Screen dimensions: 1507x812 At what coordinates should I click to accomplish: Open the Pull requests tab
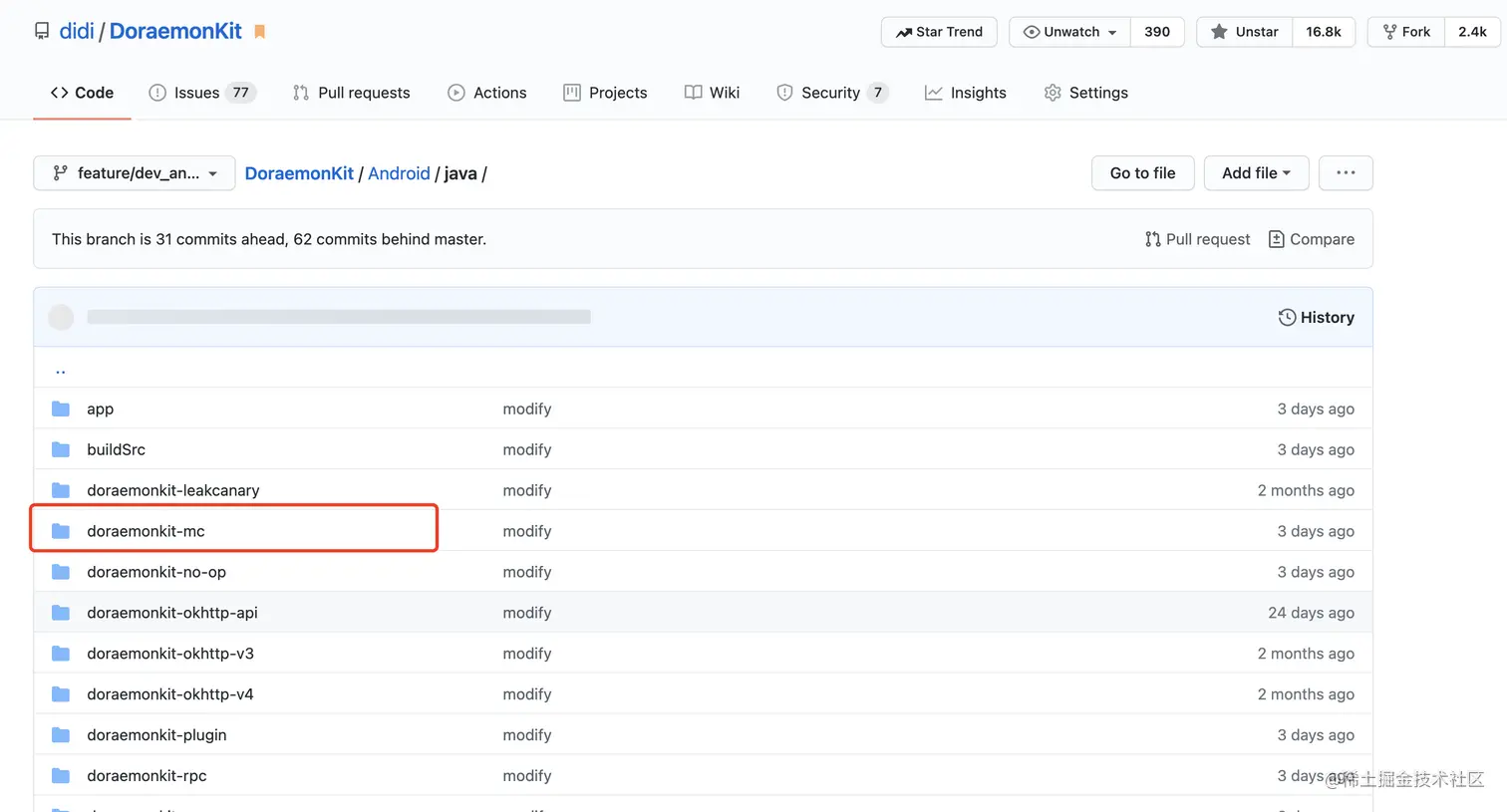(x=352, y=93)
